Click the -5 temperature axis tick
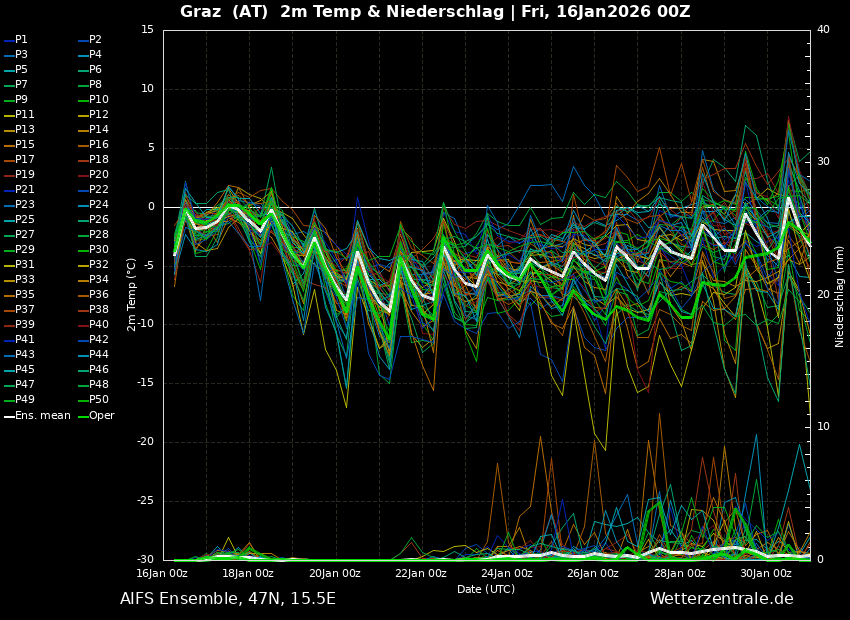 (x=149, y=266)
